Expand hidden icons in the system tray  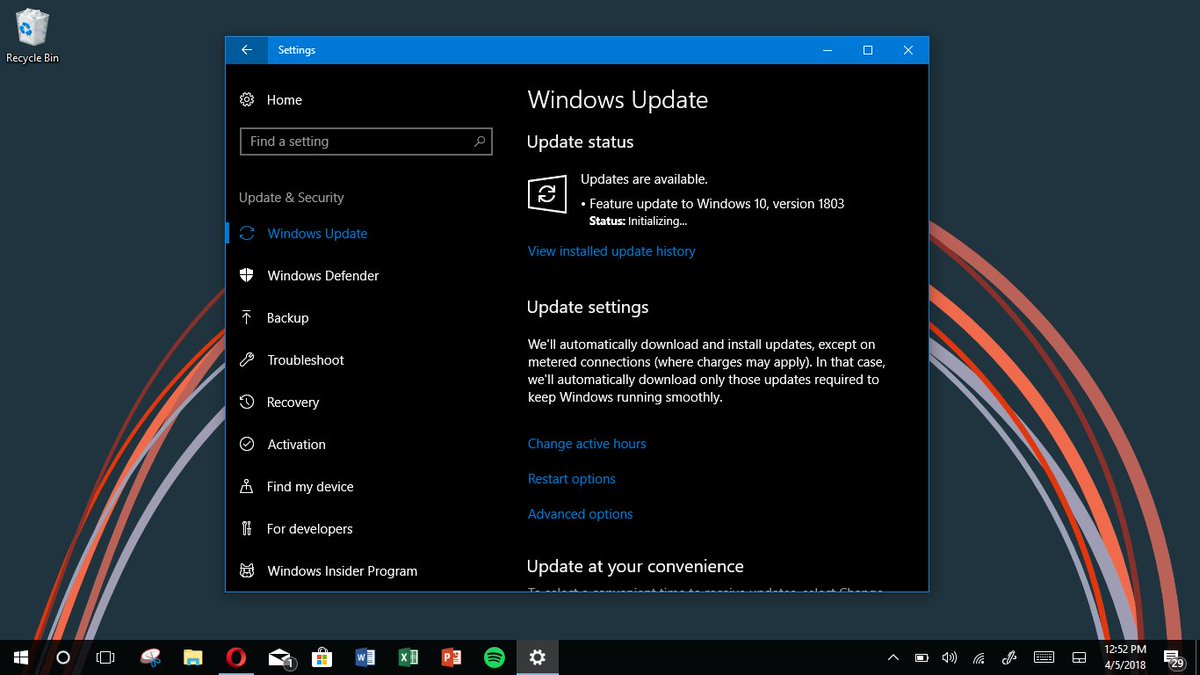(893, 657)
